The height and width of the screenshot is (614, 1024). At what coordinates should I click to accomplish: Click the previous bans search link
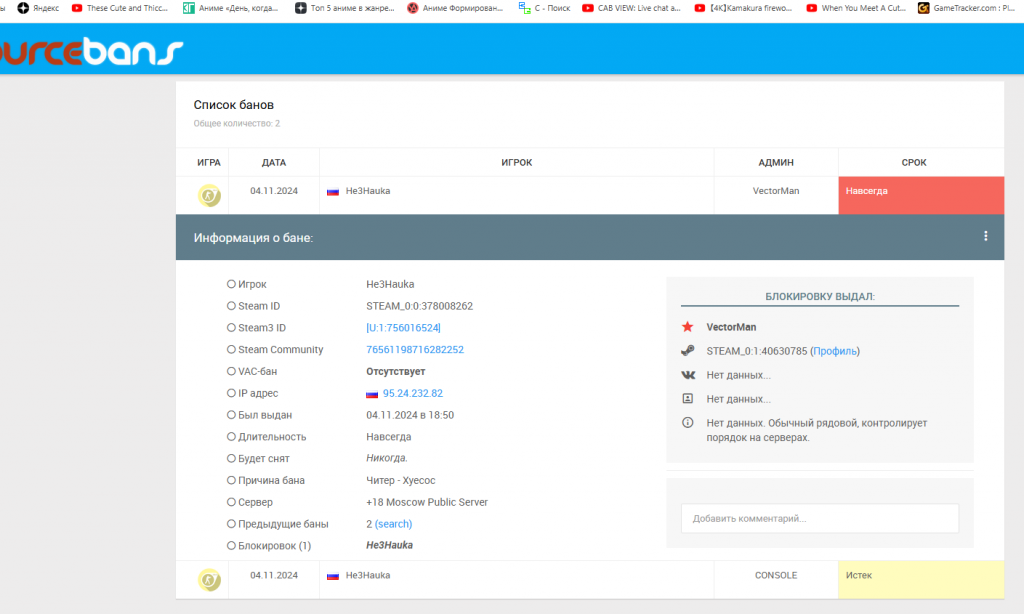point(393,524)
